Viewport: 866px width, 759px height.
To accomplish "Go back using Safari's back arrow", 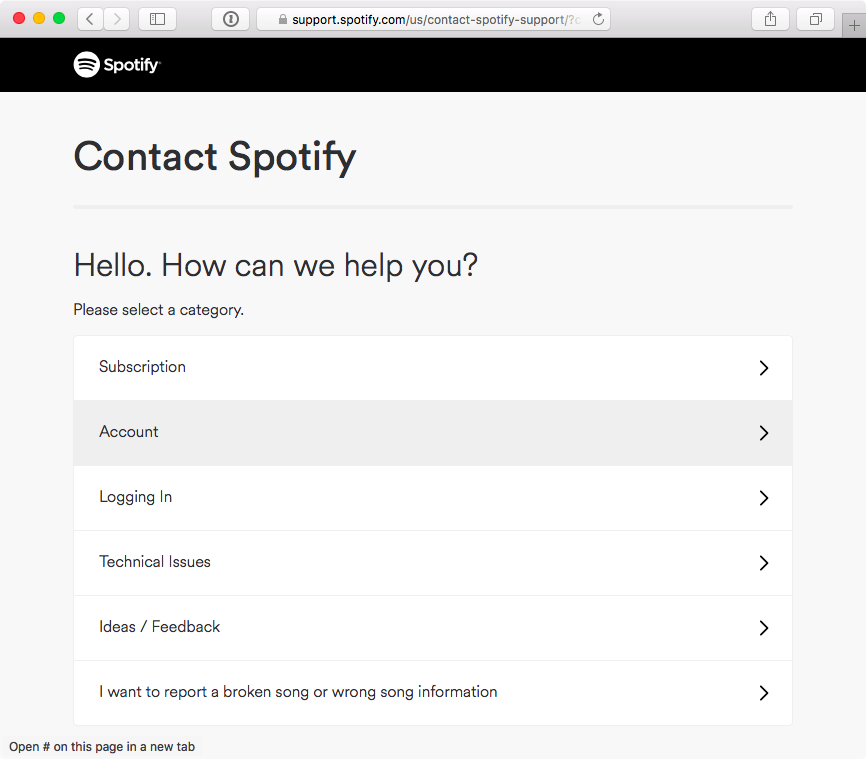I will click(90, 19).
